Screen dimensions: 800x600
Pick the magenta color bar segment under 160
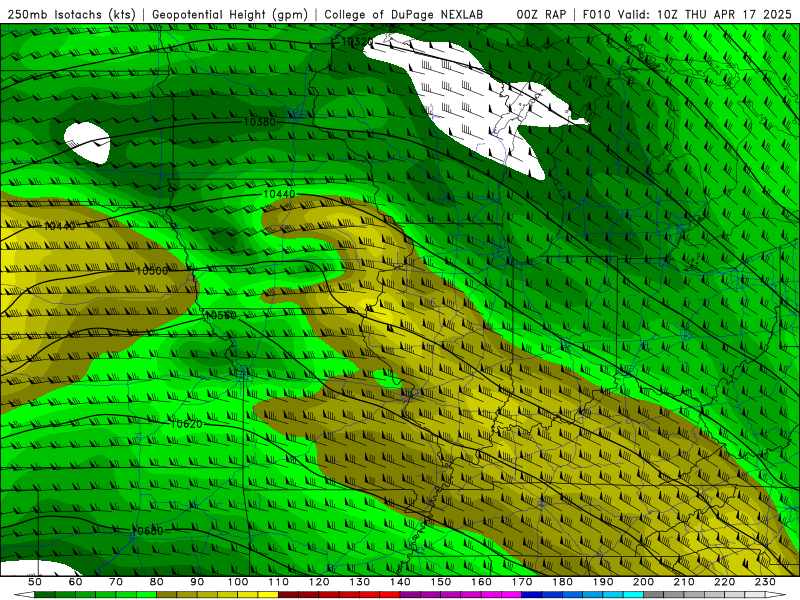(491, 595)
